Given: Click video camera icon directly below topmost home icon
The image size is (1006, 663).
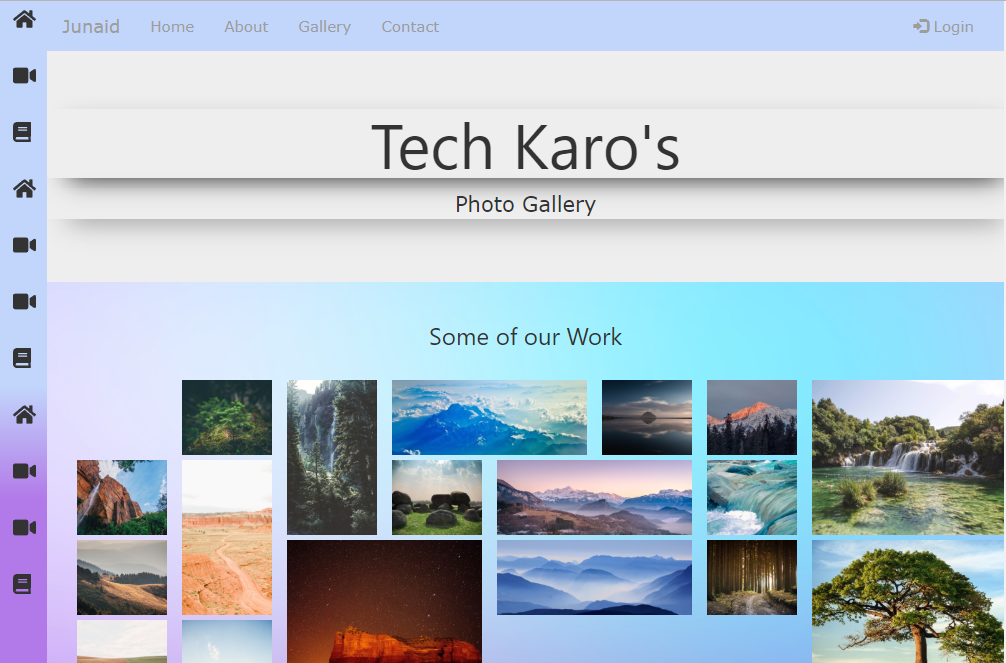Looking at the screenshot, I should (24, 76).
